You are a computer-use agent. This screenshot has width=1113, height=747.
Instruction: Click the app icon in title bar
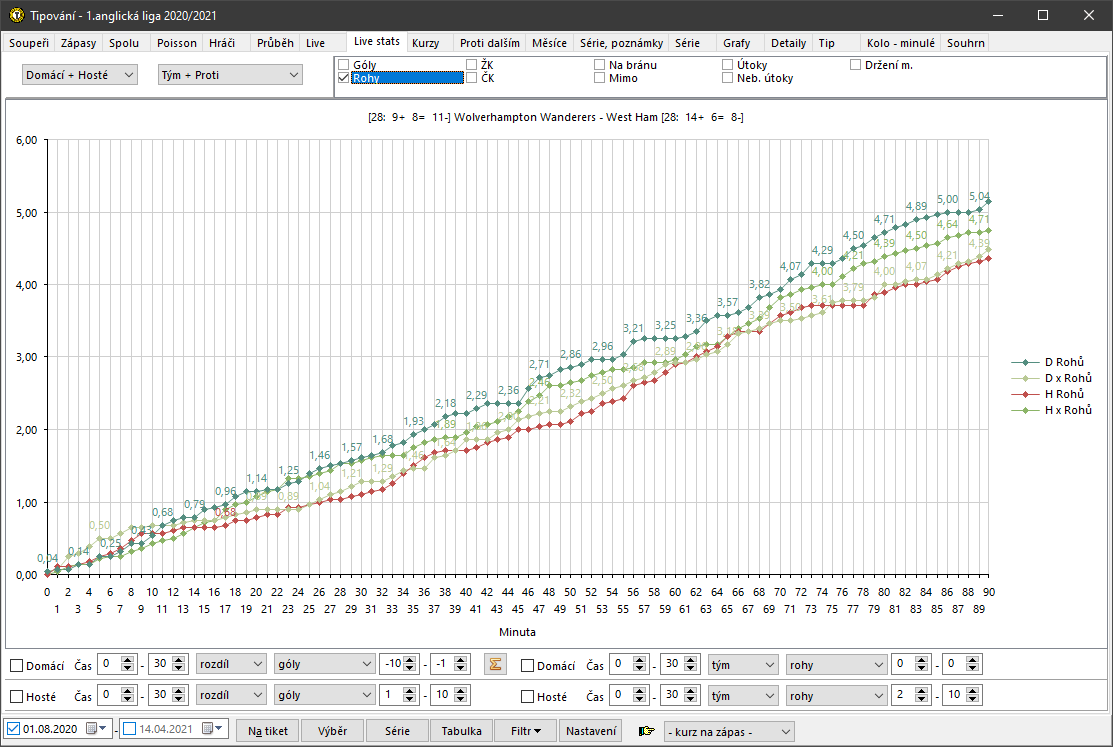[x=16, y=16]
